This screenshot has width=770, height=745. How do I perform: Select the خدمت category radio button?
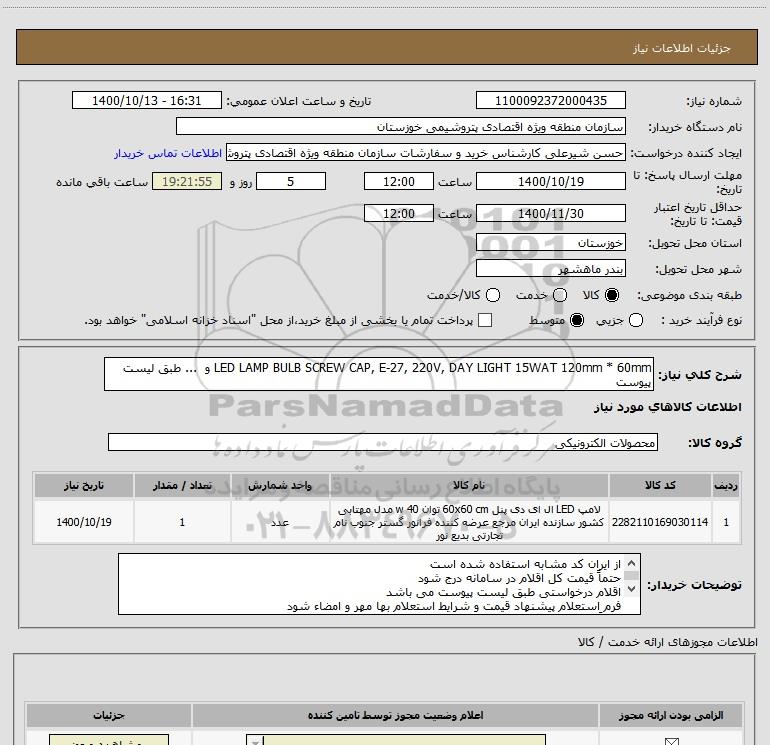click(x=560, y=295)
